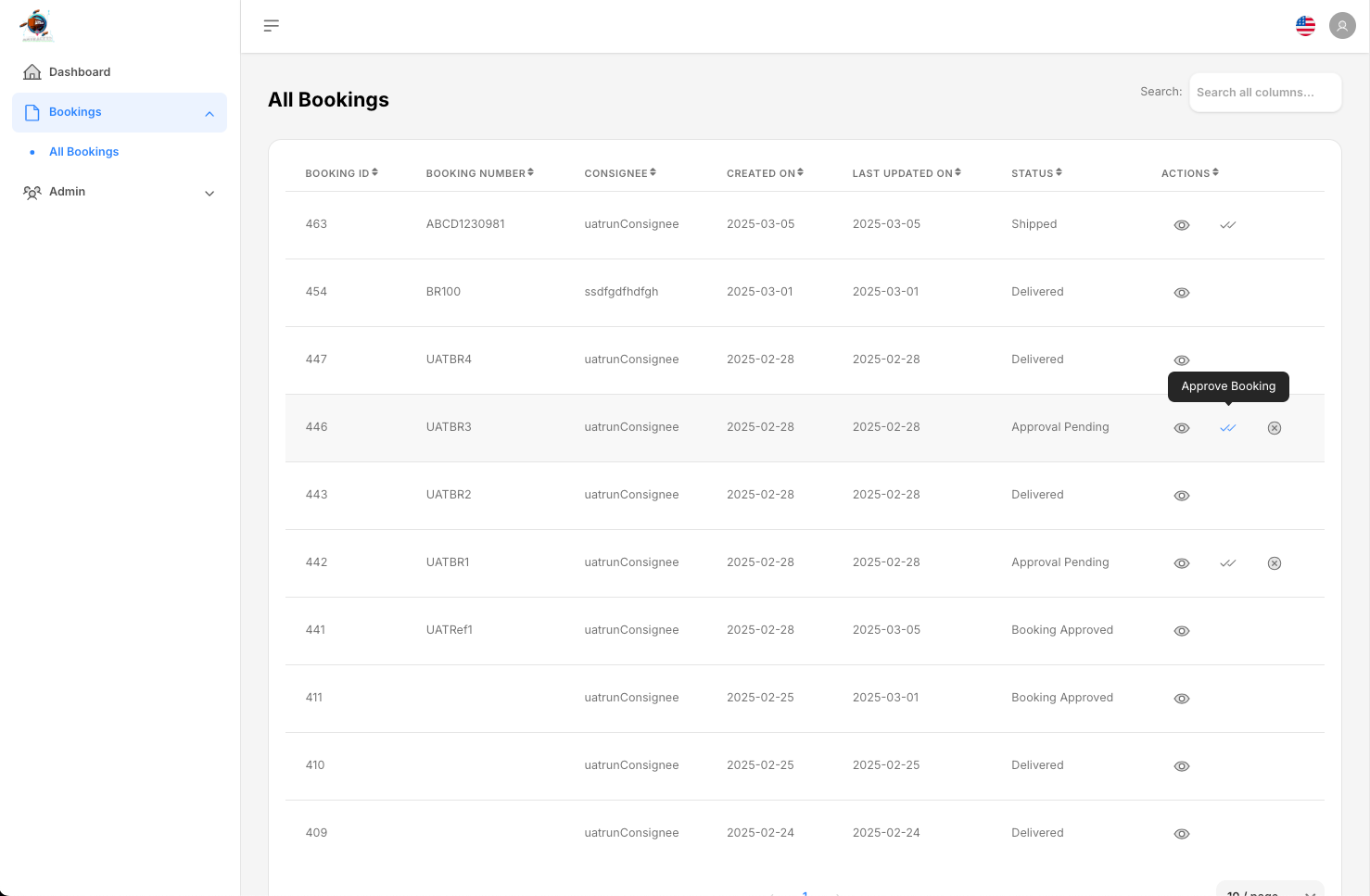This screenshot has width=1370, height=896.
Task: View details of booking 463 via eye icon
Action: [1182, 225]
